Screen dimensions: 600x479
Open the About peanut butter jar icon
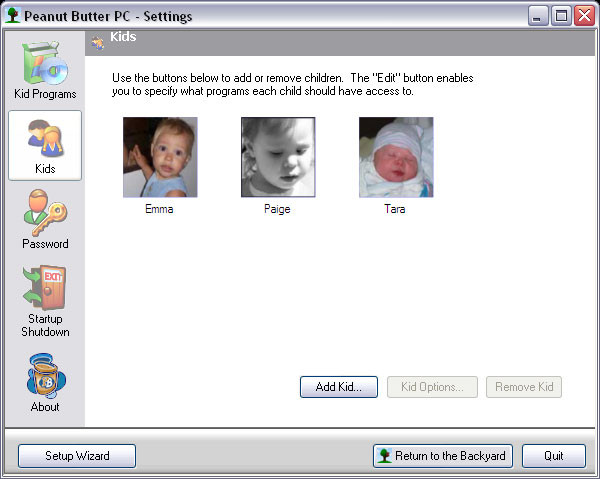point(46,376)
